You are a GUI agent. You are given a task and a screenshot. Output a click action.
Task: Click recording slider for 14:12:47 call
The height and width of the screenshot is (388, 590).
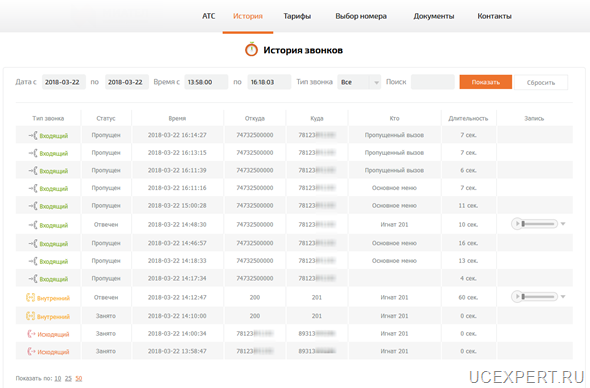538,297
